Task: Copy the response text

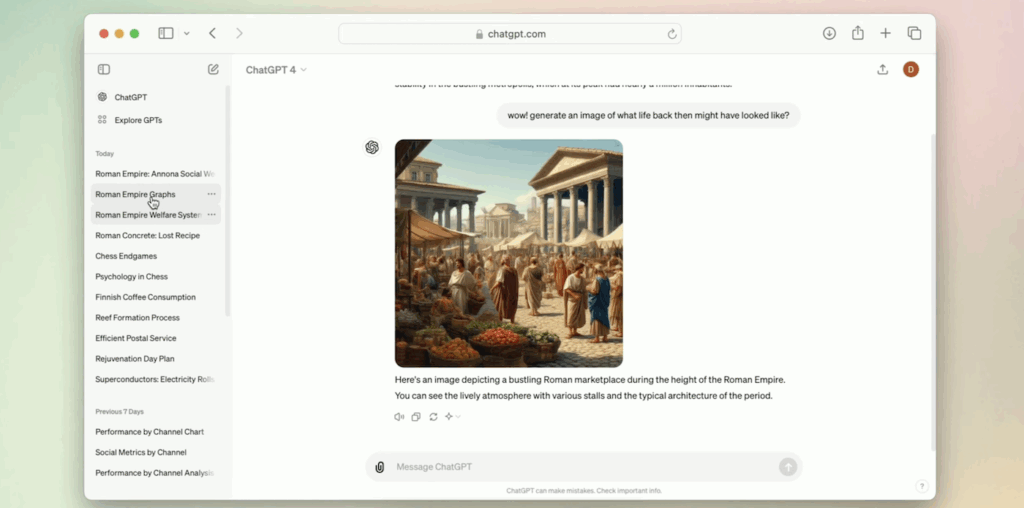Action: pyautogui.click(x=416, y=417)
